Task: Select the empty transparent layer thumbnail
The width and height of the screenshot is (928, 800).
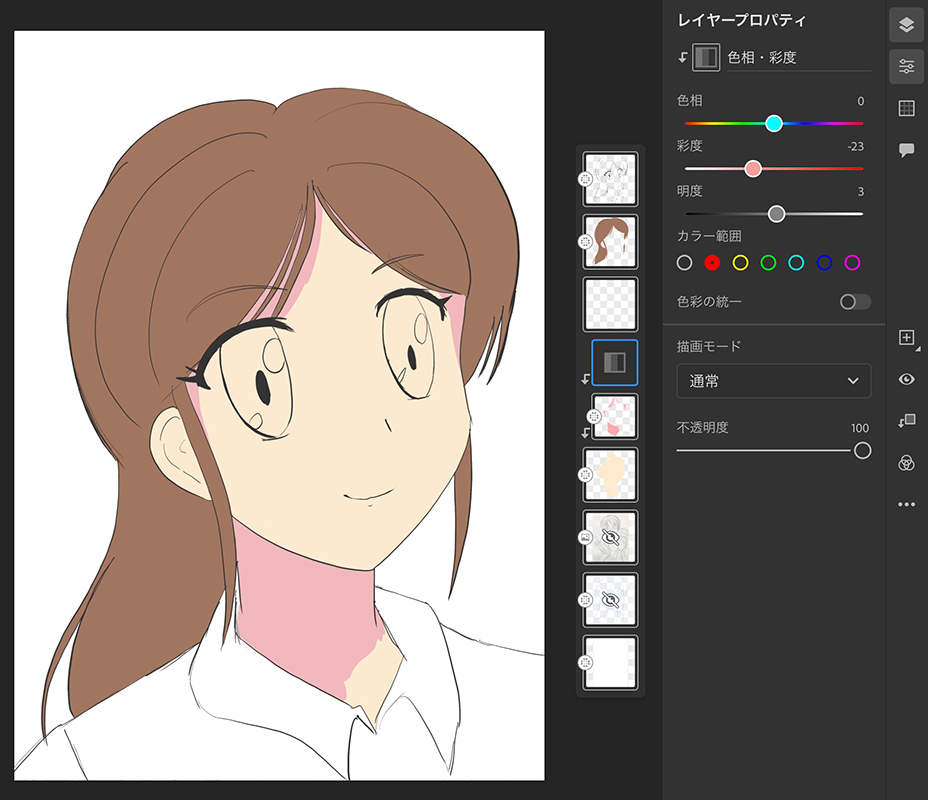Action: (610, 304)
